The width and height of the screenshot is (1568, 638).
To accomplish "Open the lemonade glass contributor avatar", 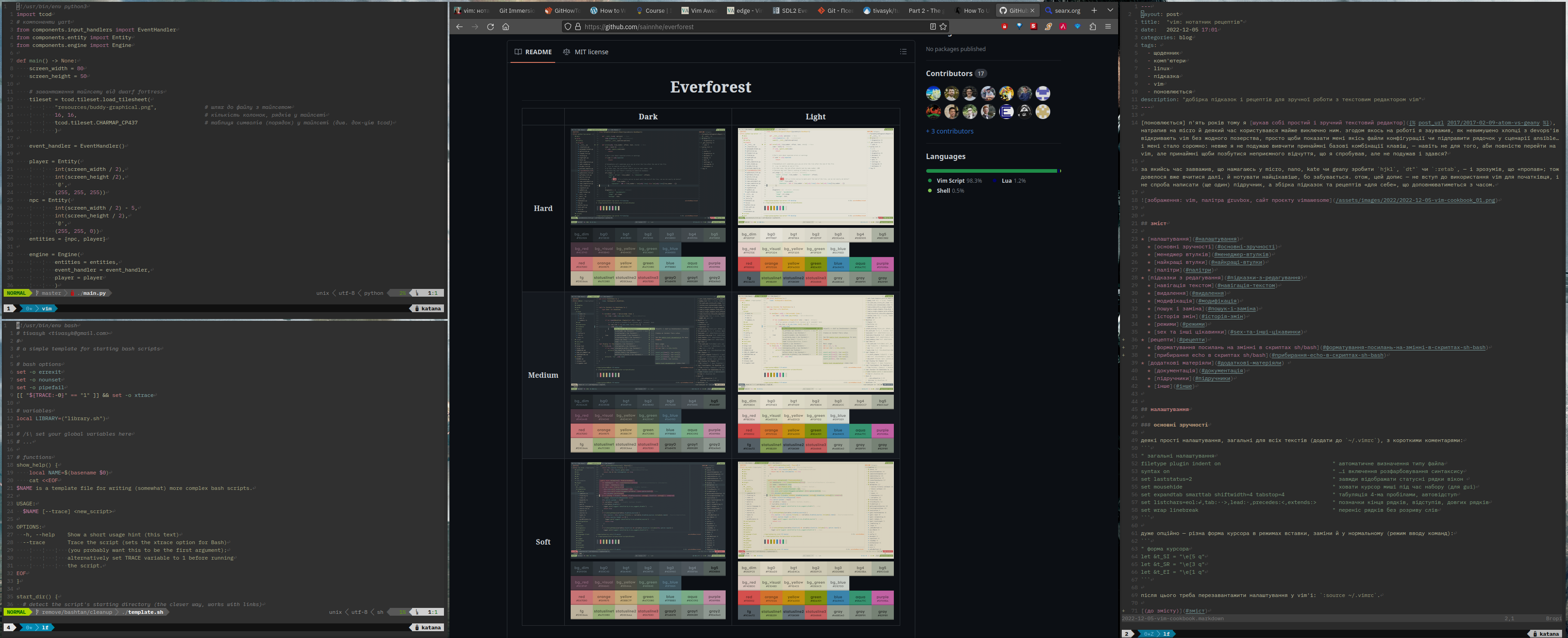I will pyautogui.click(x=933, y=93).
